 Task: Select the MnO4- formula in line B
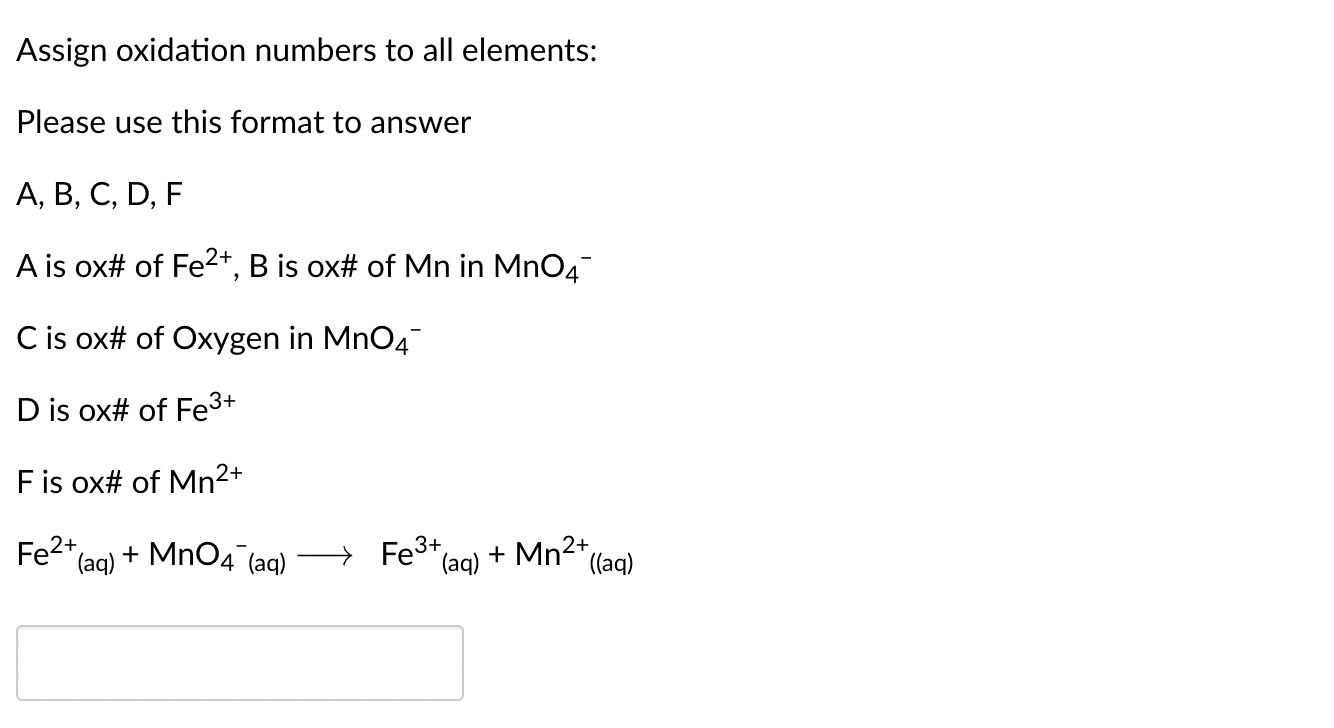tap(542, 266)
